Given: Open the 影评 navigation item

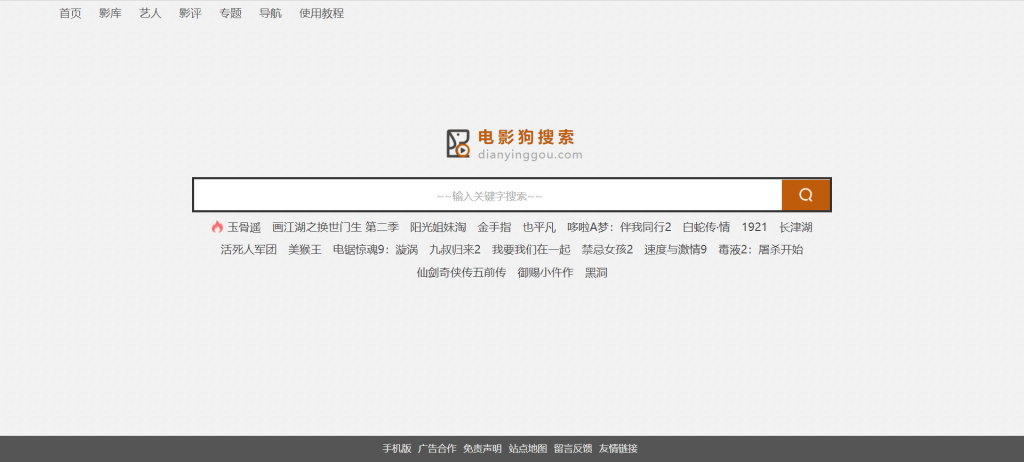Looking at the screenshot, I should pos(190,13).
